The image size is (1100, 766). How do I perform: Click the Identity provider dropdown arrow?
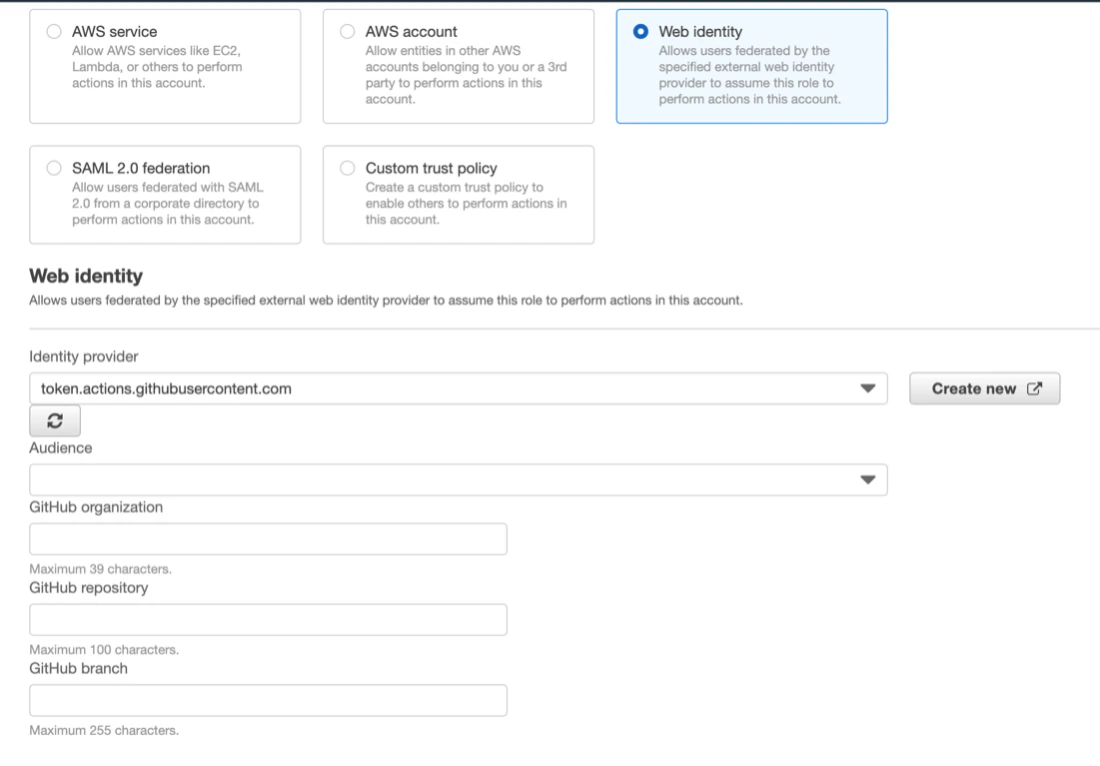[x=868, y=389]
